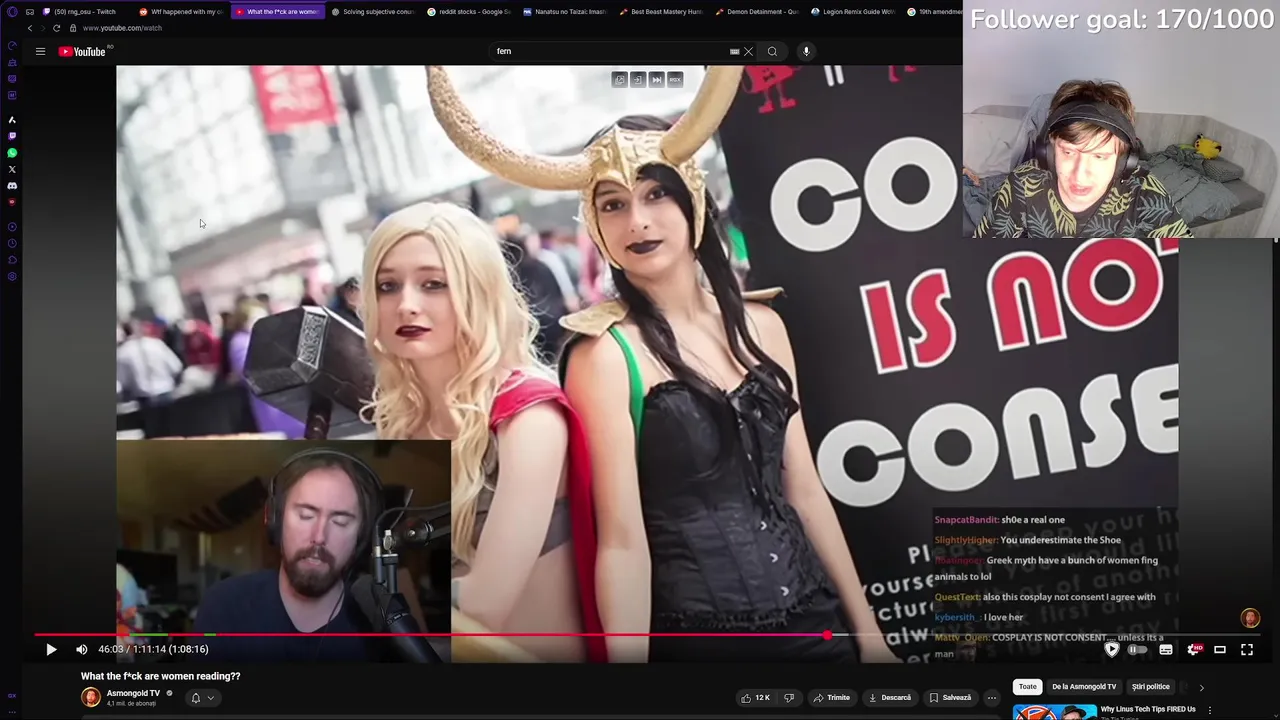The image size is (1280, 720).
Task: Open Discord in the sidebar
Action: (12, 185)
